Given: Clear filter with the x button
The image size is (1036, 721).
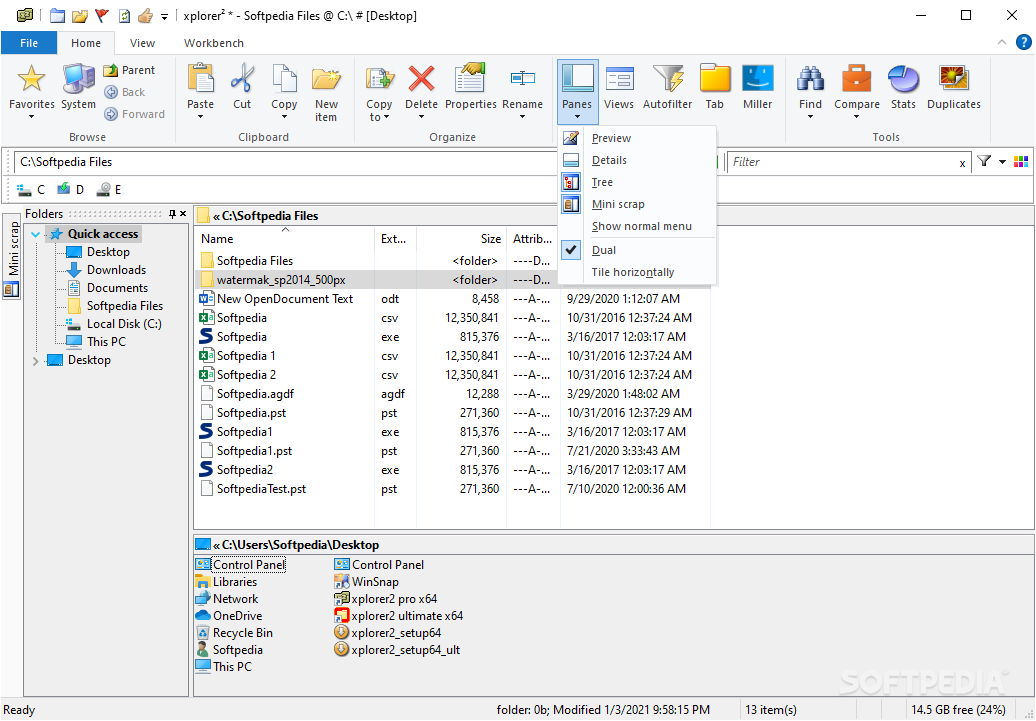Looking at the screenshot, I should click(962, 163).
